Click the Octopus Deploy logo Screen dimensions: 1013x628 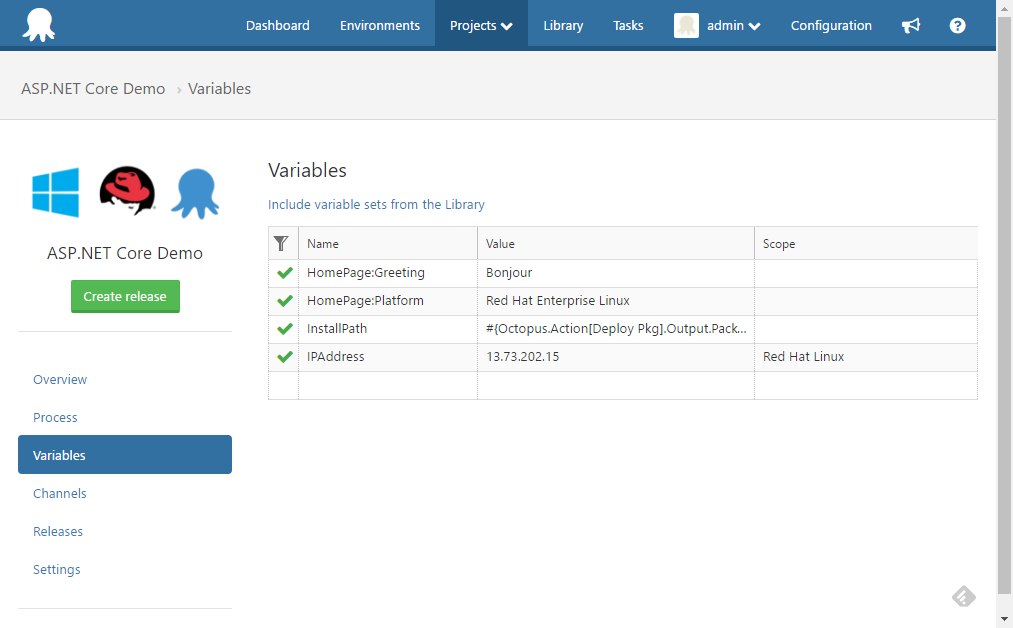[x=39, y=24]
